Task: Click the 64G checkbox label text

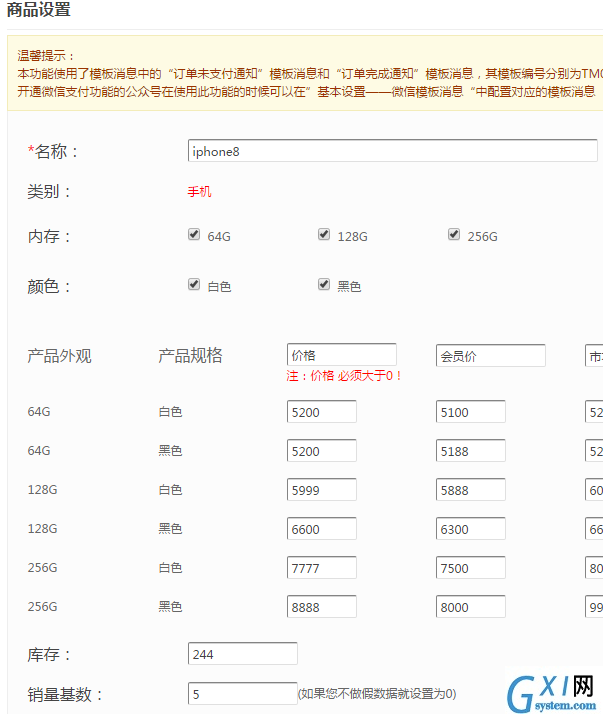Action: click(x=219, y=237)
